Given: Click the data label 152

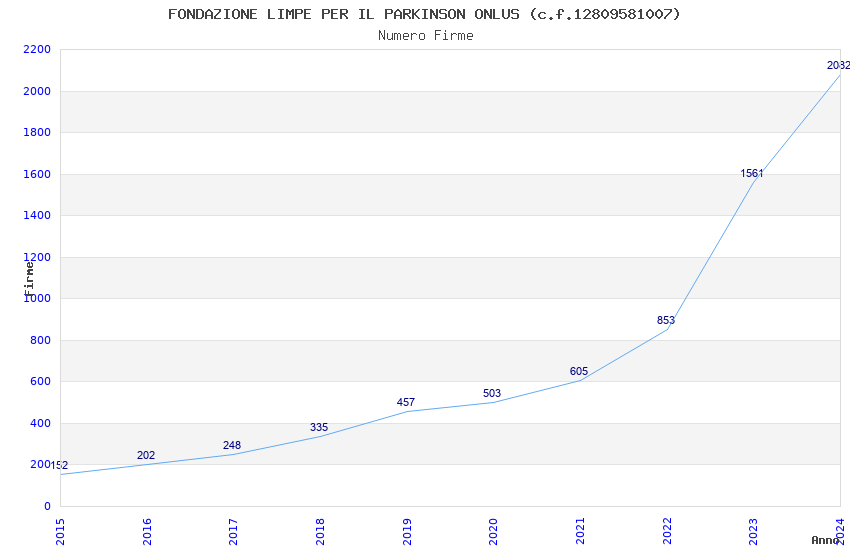Looking at the screenshot, I should (x=59, y=465).
